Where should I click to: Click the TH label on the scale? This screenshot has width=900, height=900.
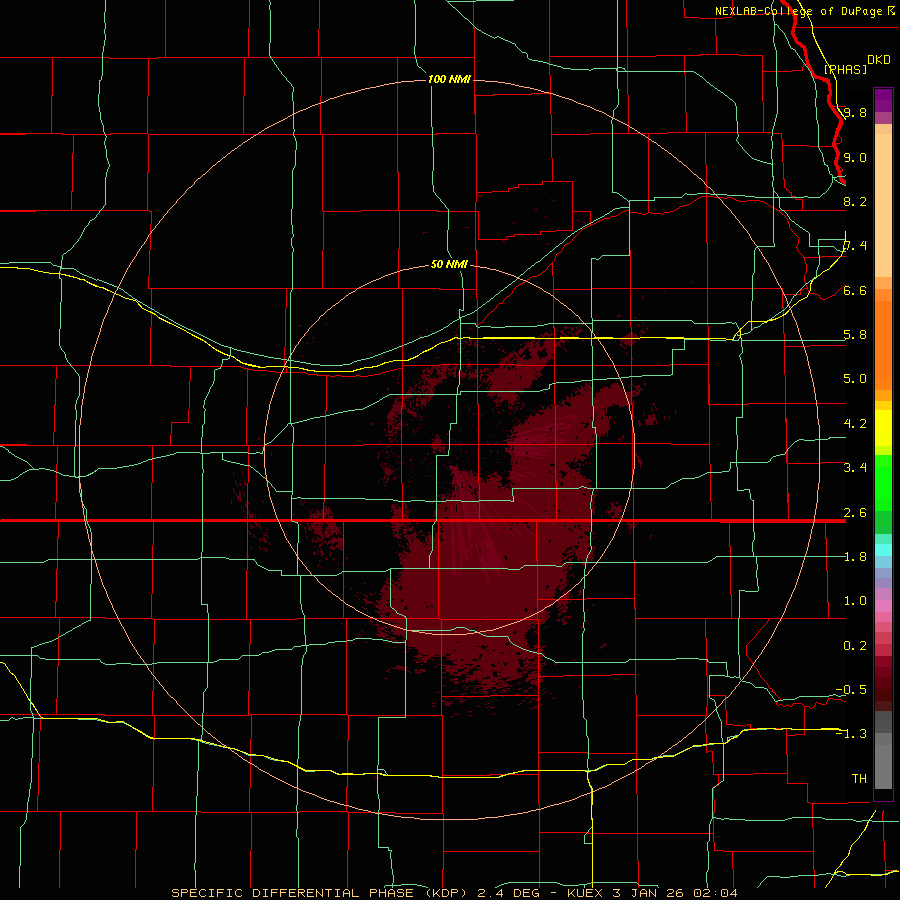859,778
